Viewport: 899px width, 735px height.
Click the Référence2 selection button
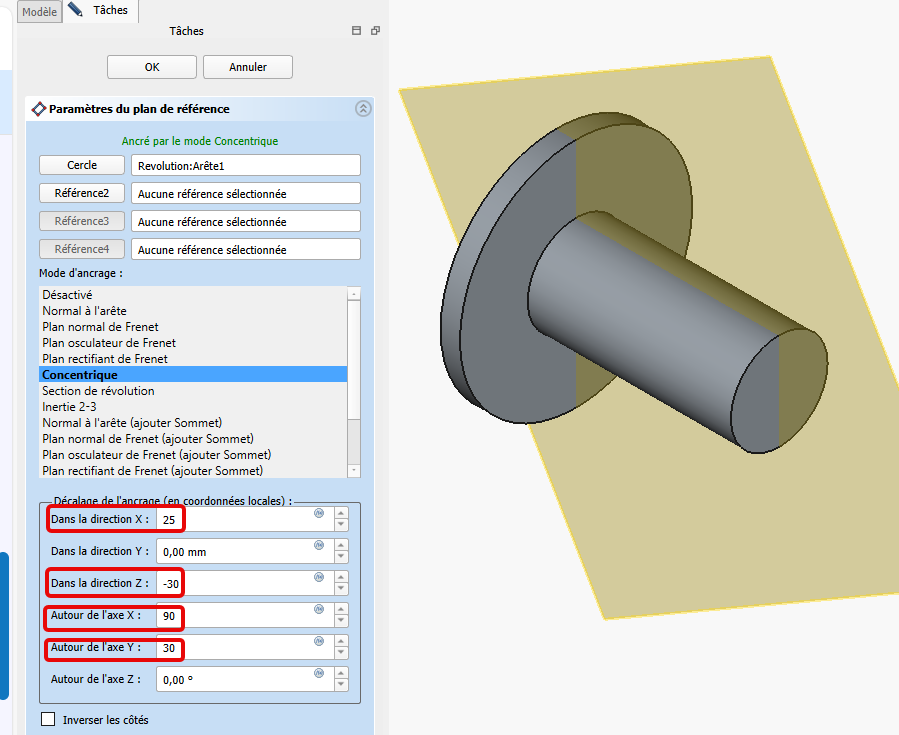click(82, 193)
